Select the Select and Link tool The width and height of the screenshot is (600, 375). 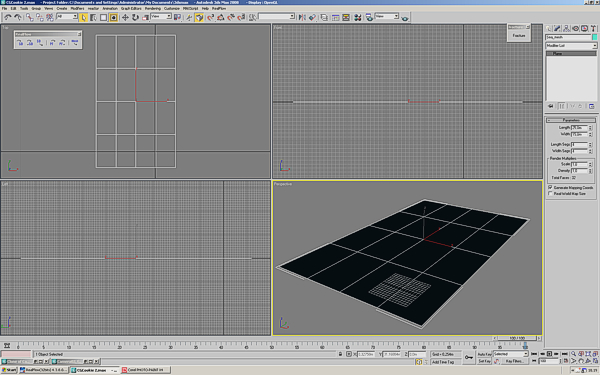[30, 17]
